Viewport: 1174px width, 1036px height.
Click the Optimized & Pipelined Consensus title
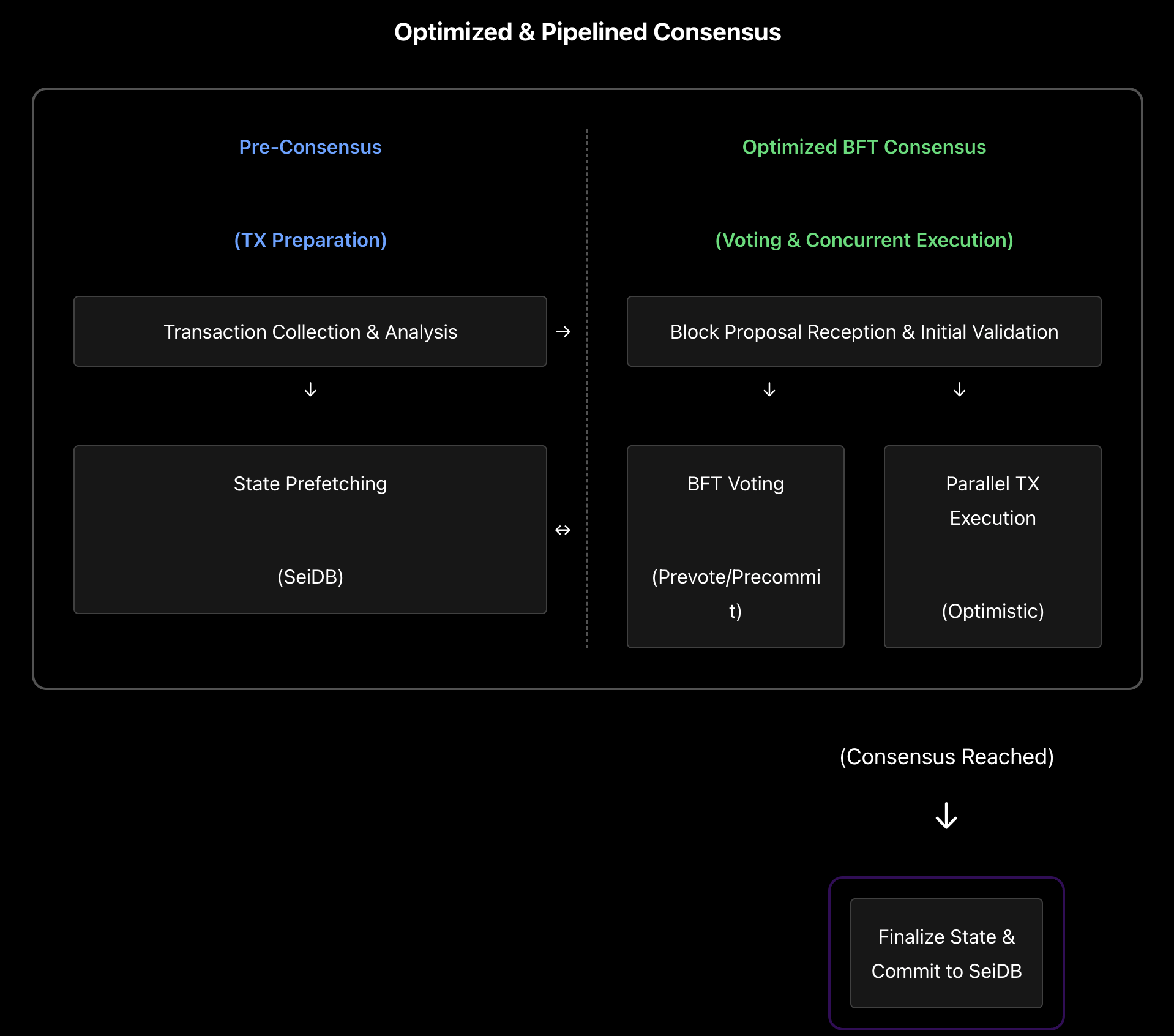pos(588,32)
